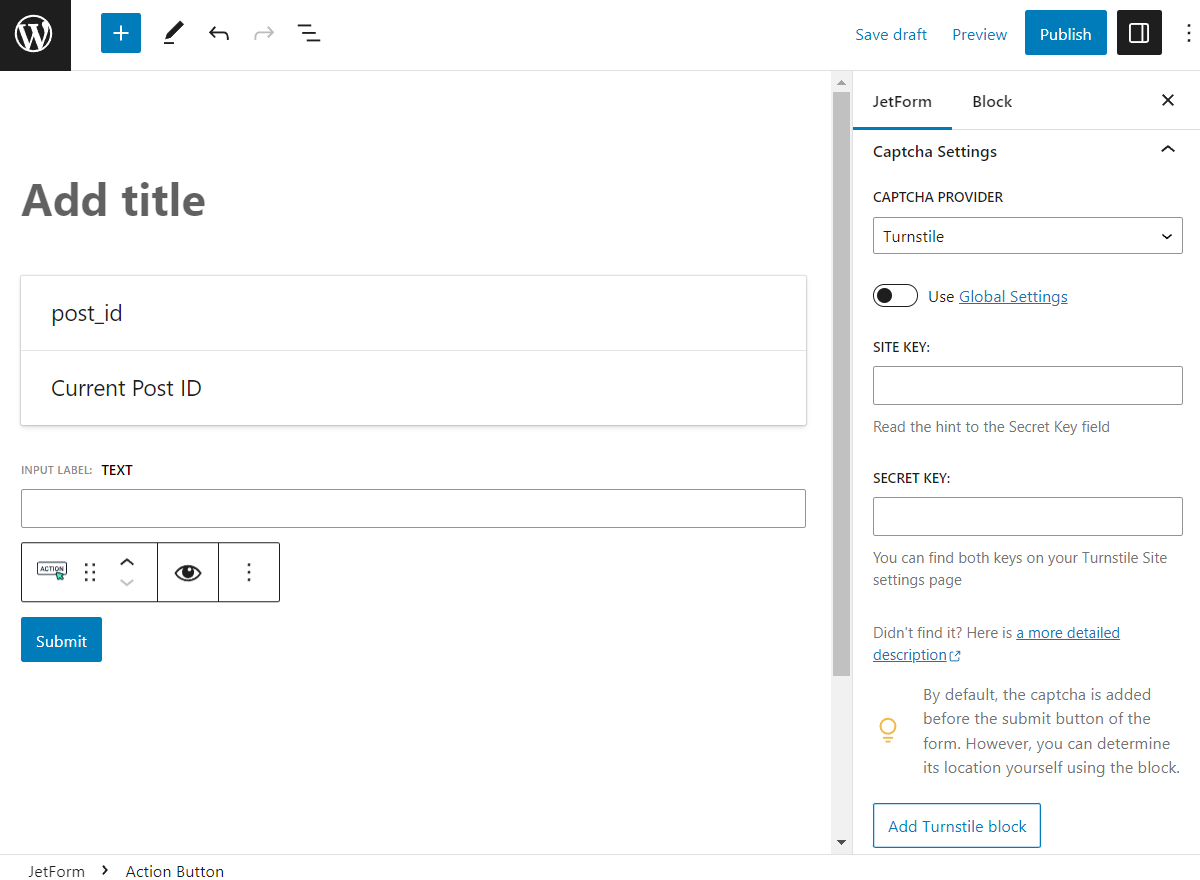Click the Redo arrow icon

(263, 33)
